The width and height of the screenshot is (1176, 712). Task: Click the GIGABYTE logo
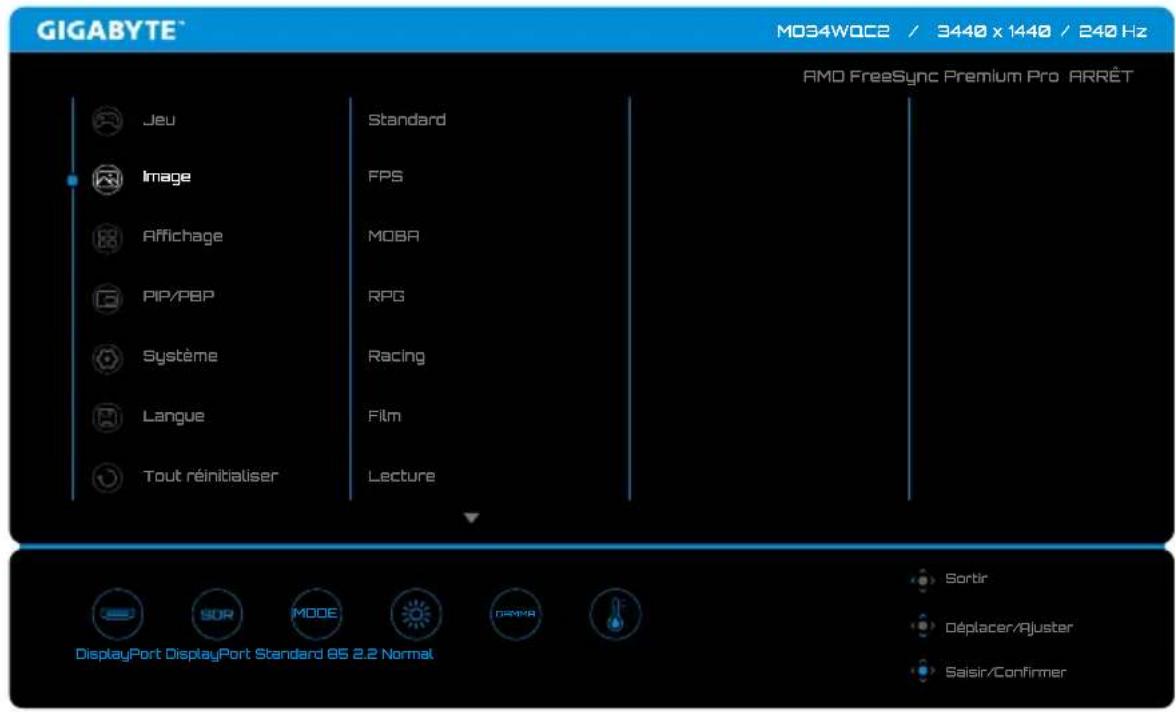coord(110,30)
